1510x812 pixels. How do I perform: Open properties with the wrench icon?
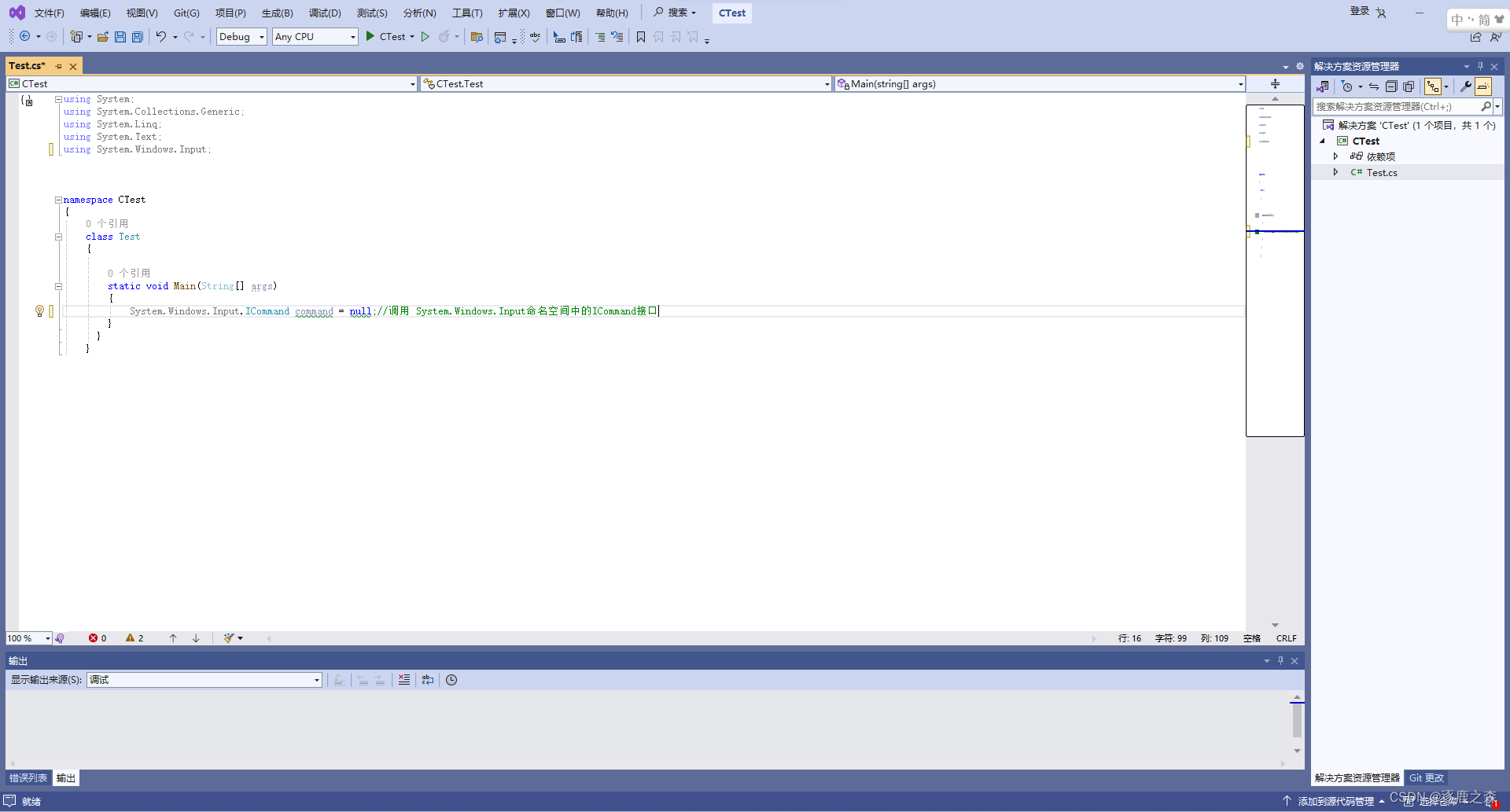click(x=1466, y=86)
